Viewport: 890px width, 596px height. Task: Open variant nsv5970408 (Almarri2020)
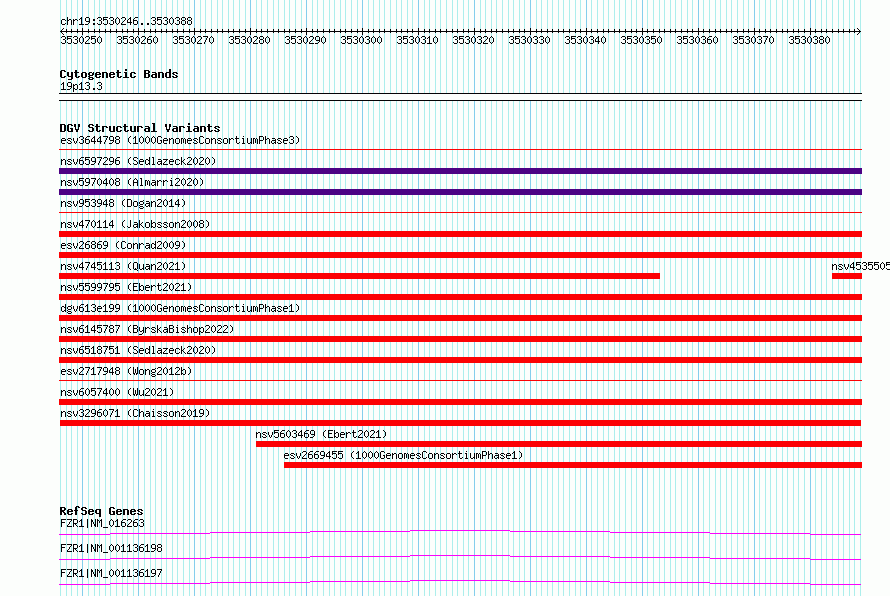[132, 182]
